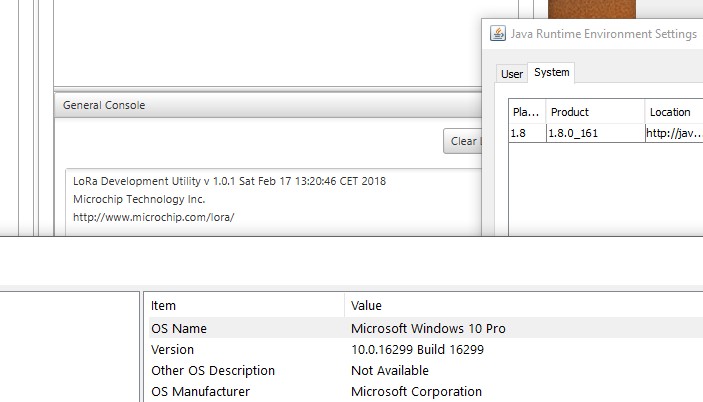Click the Location column header
This screenshot has height=402, width=703.
click(674, 112)
